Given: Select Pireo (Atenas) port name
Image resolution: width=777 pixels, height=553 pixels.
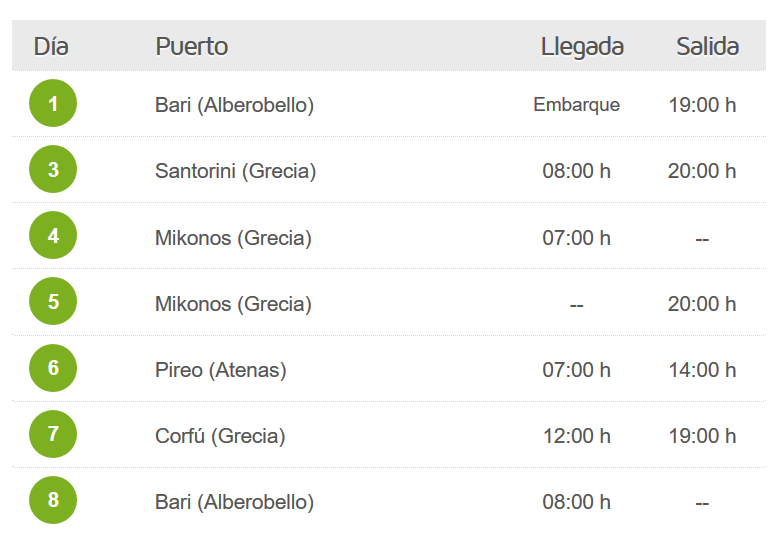Looking at the screenshot, I should click(x=221, y=370).
